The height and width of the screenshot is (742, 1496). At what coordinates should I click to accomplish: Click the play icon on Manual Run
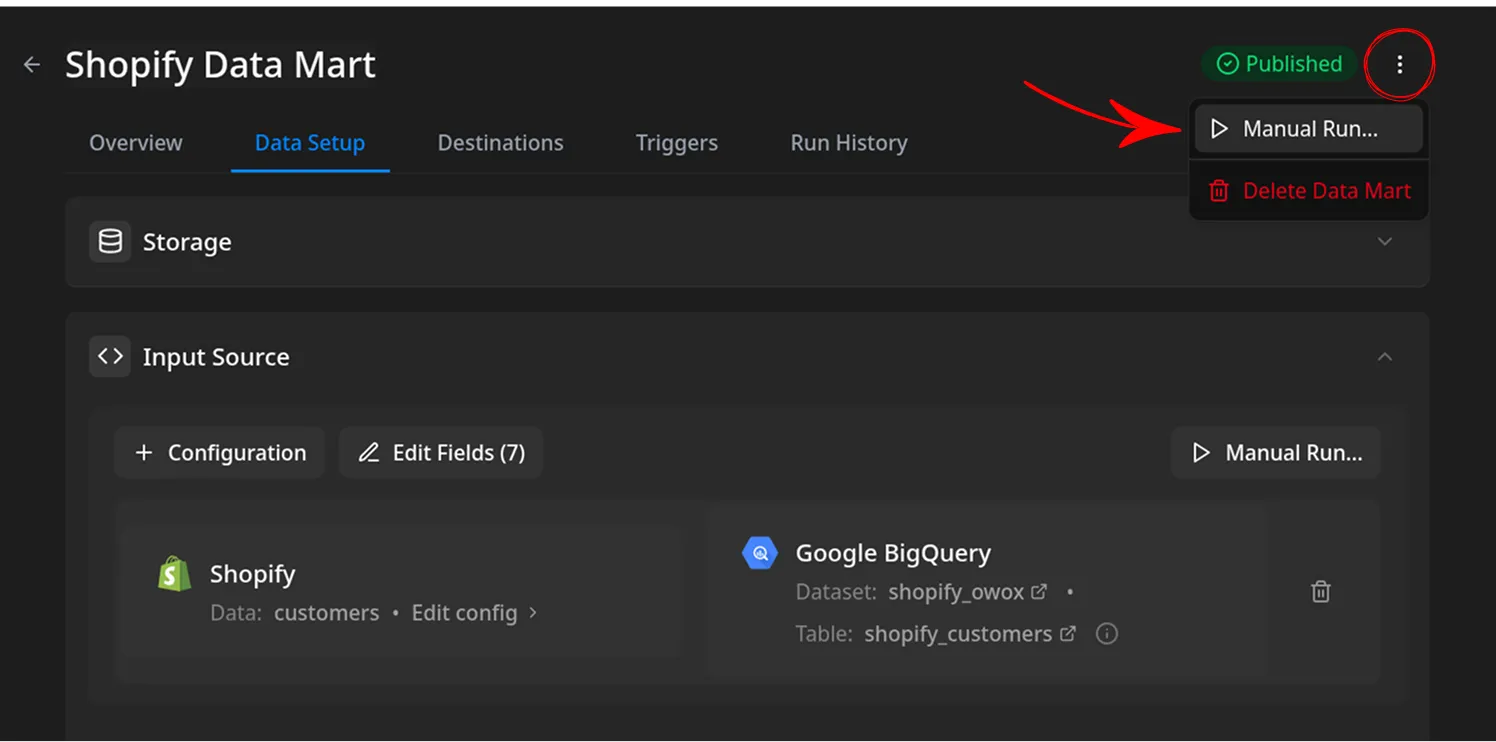(1218, 127)
